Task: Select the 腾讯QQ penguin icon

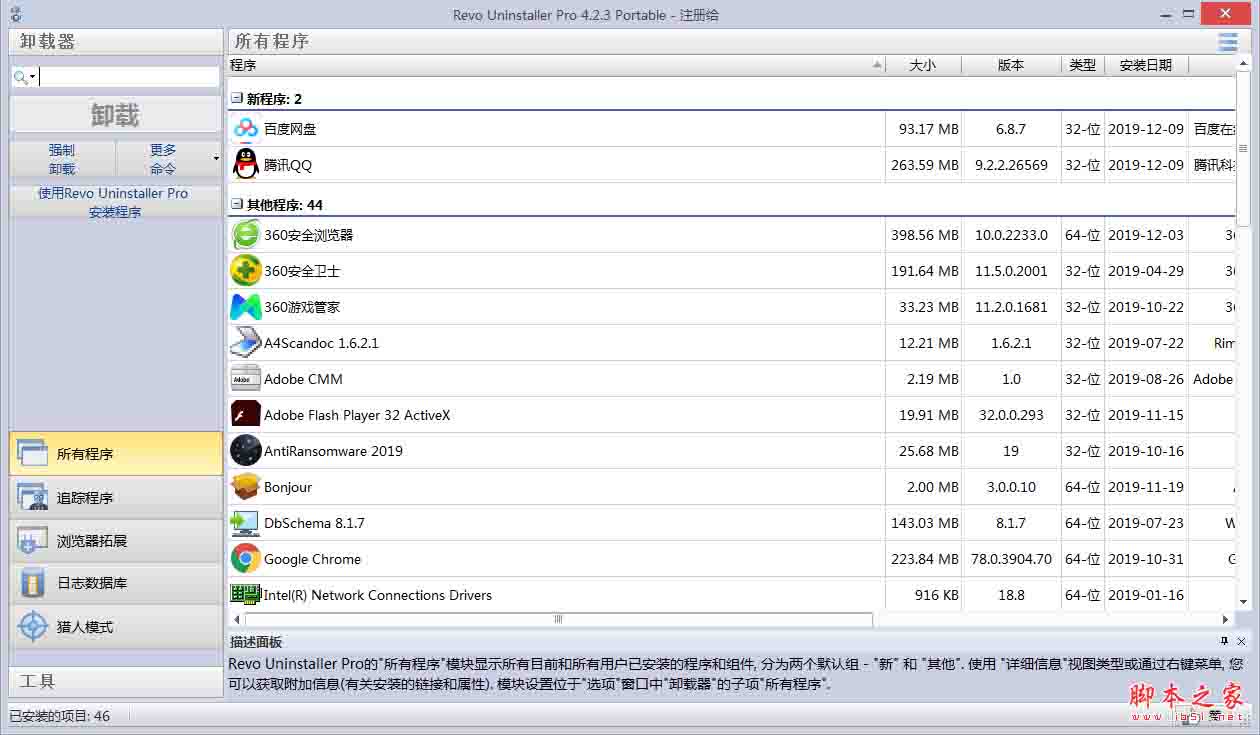Action: coord(245,164)
